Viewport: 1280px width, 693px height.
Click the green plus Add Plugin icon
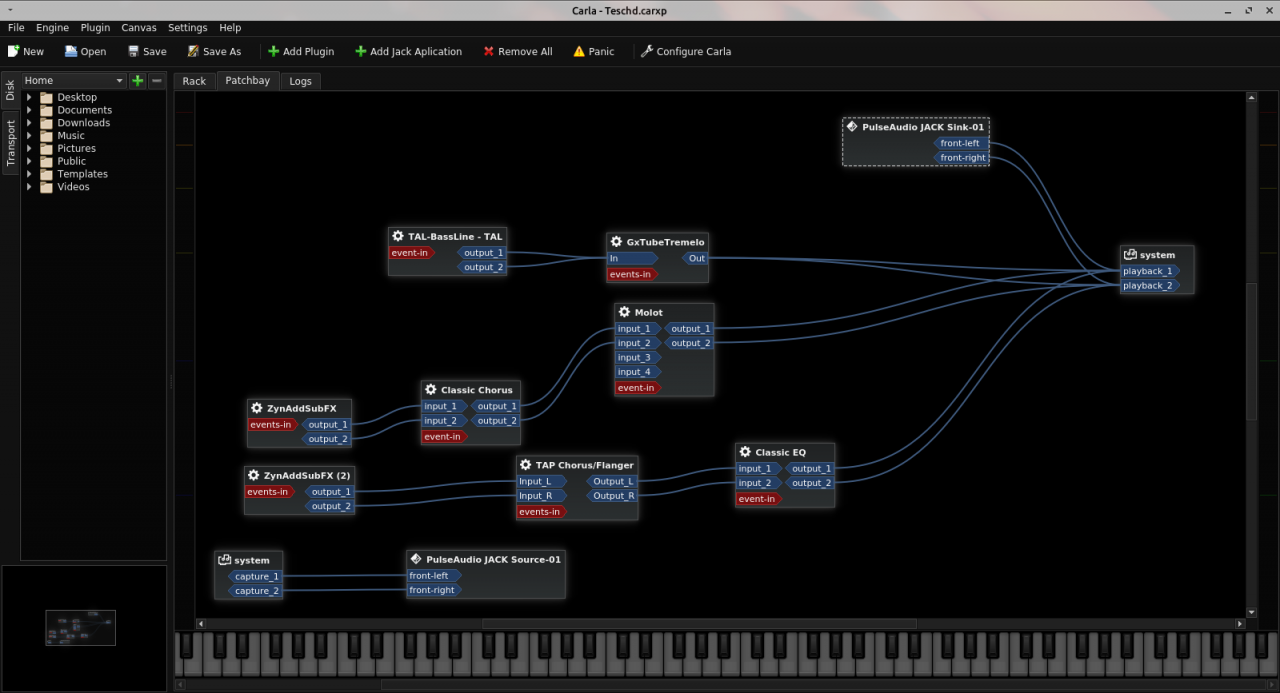pyautogui.click(x=273, y=51)
